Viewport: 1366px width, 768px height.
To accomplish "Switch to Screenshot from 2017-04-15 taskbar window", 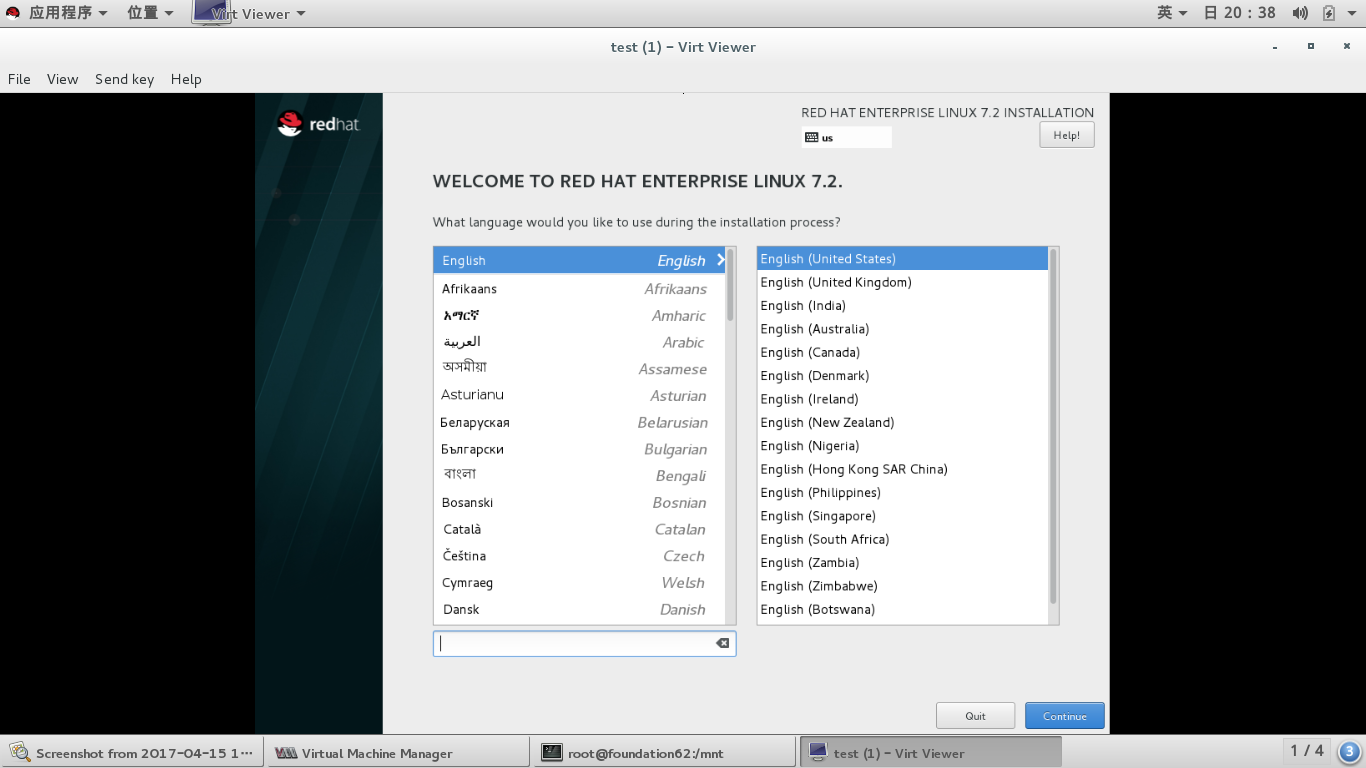I will 133,753.
